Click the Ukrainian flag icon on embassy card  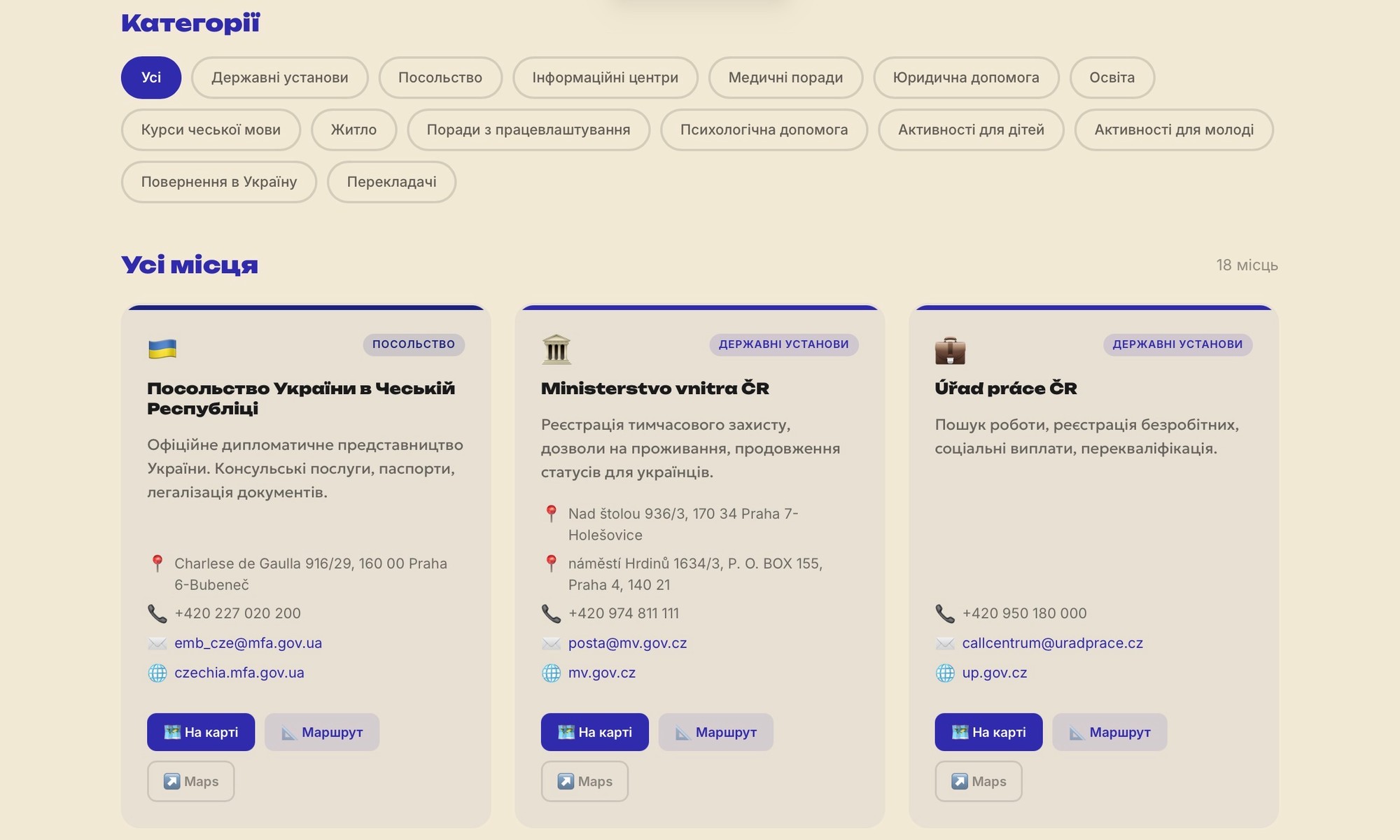click(162, 349)
